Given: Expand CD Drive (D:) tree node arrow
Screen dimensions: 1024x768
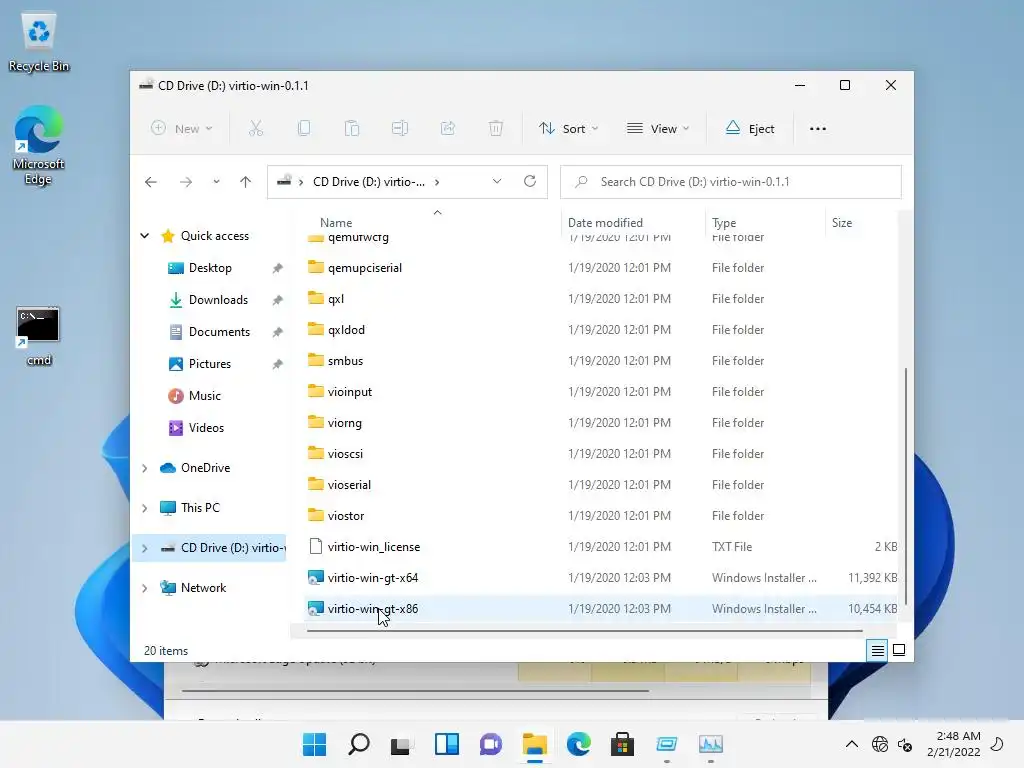Looking at the screenshot, I should point(145,548).
